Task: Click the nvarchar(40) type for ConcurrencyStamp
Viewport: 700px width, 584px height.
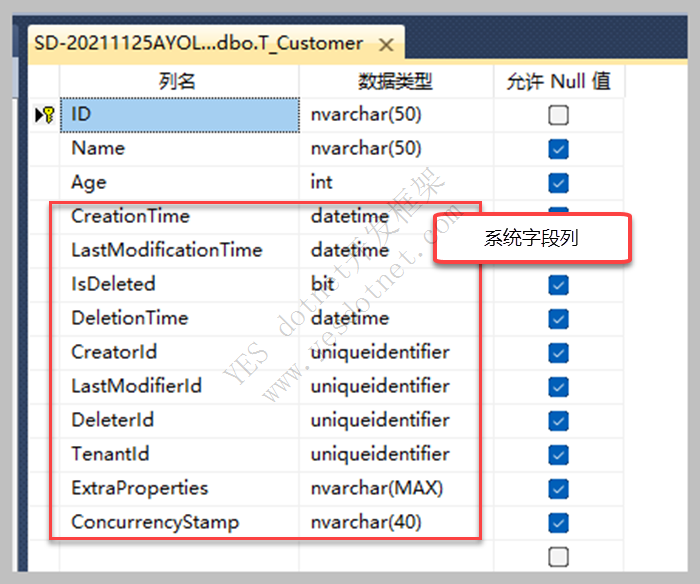Action: 396,522
